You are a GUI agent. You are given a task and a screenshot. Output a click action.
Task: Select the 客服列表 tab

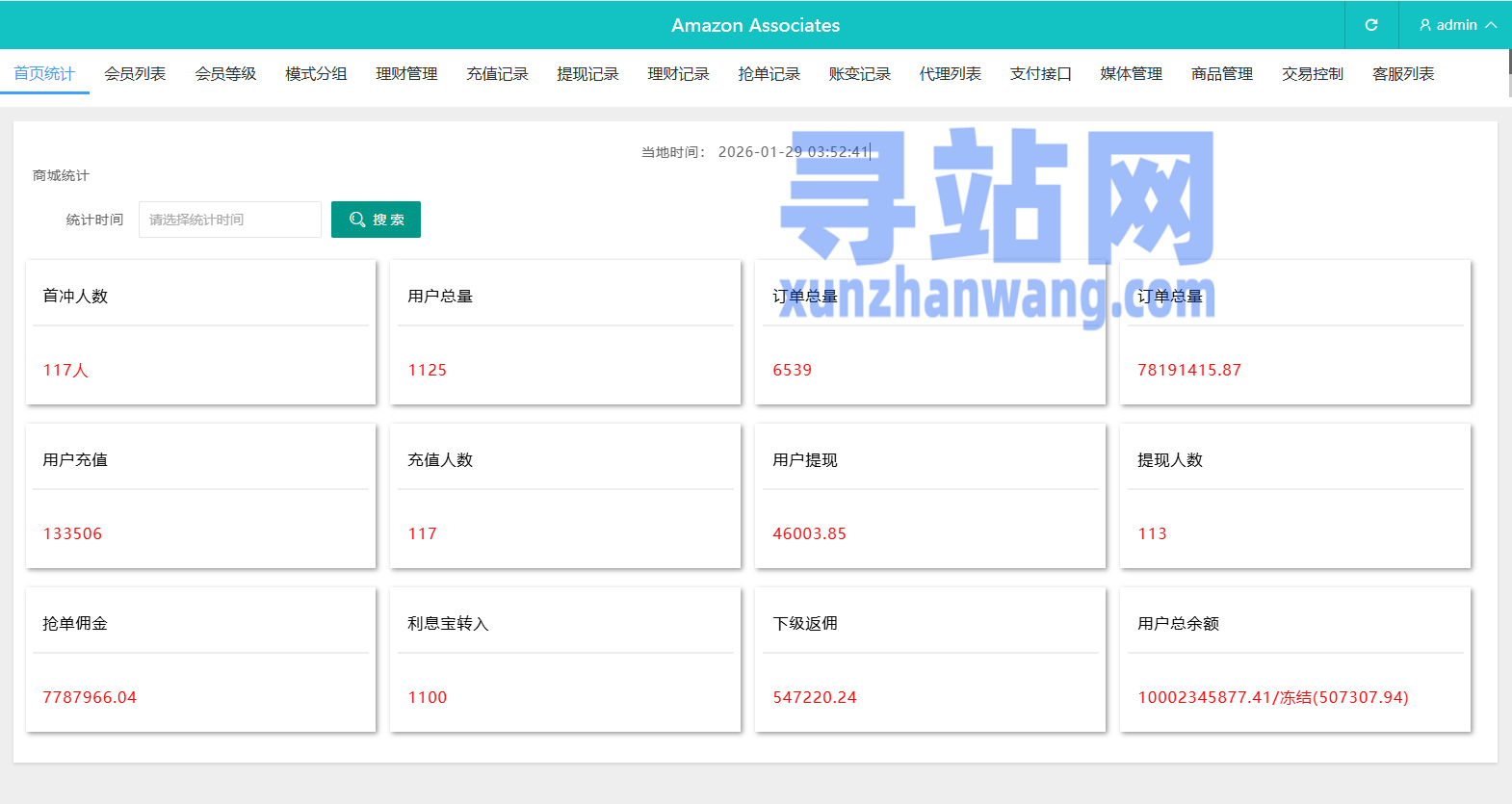pos(1402,74)
